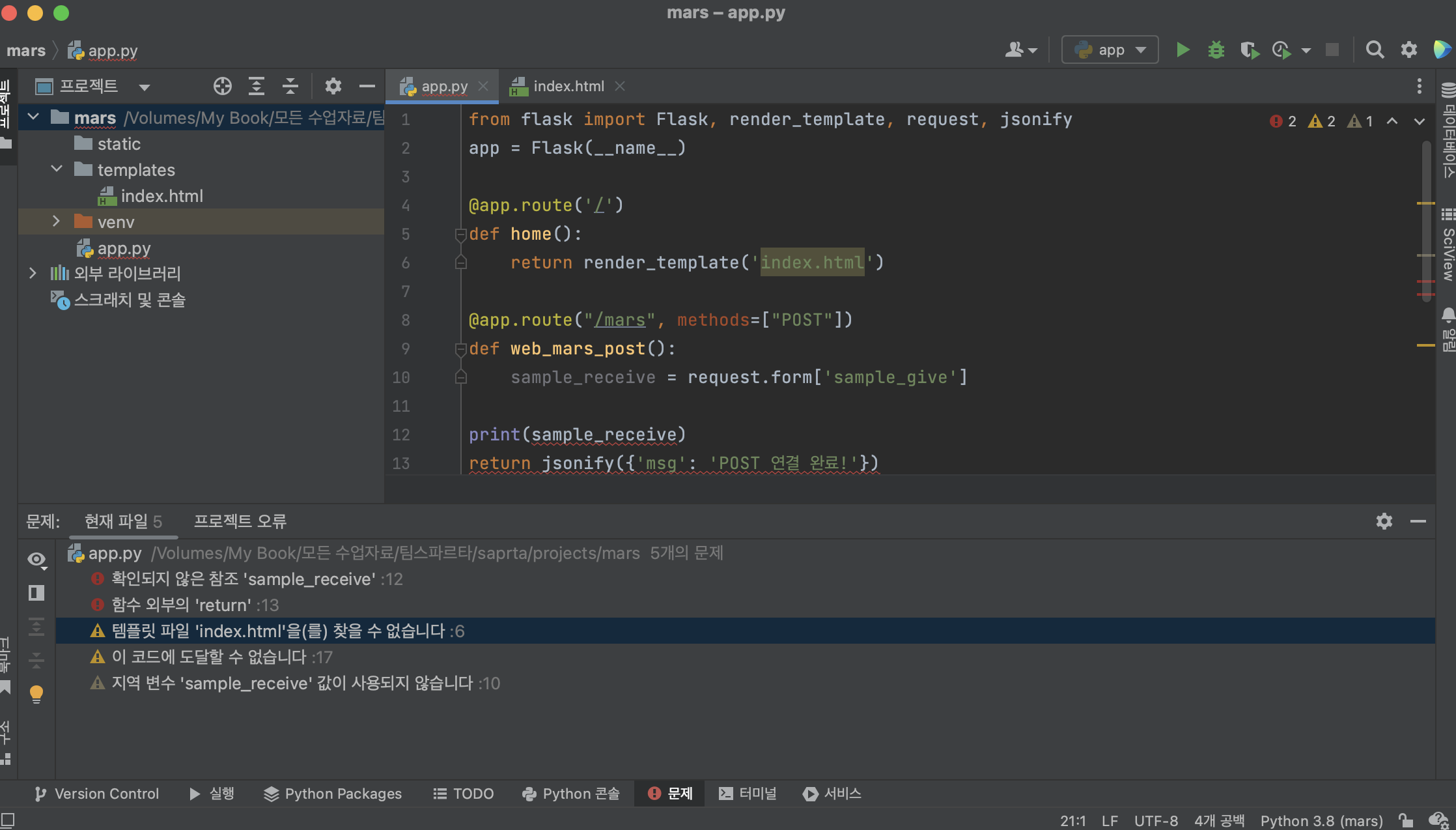Open IDE settings gear in top toolbar
This screenshot has height=830, width=1456.
(1409, 50)
